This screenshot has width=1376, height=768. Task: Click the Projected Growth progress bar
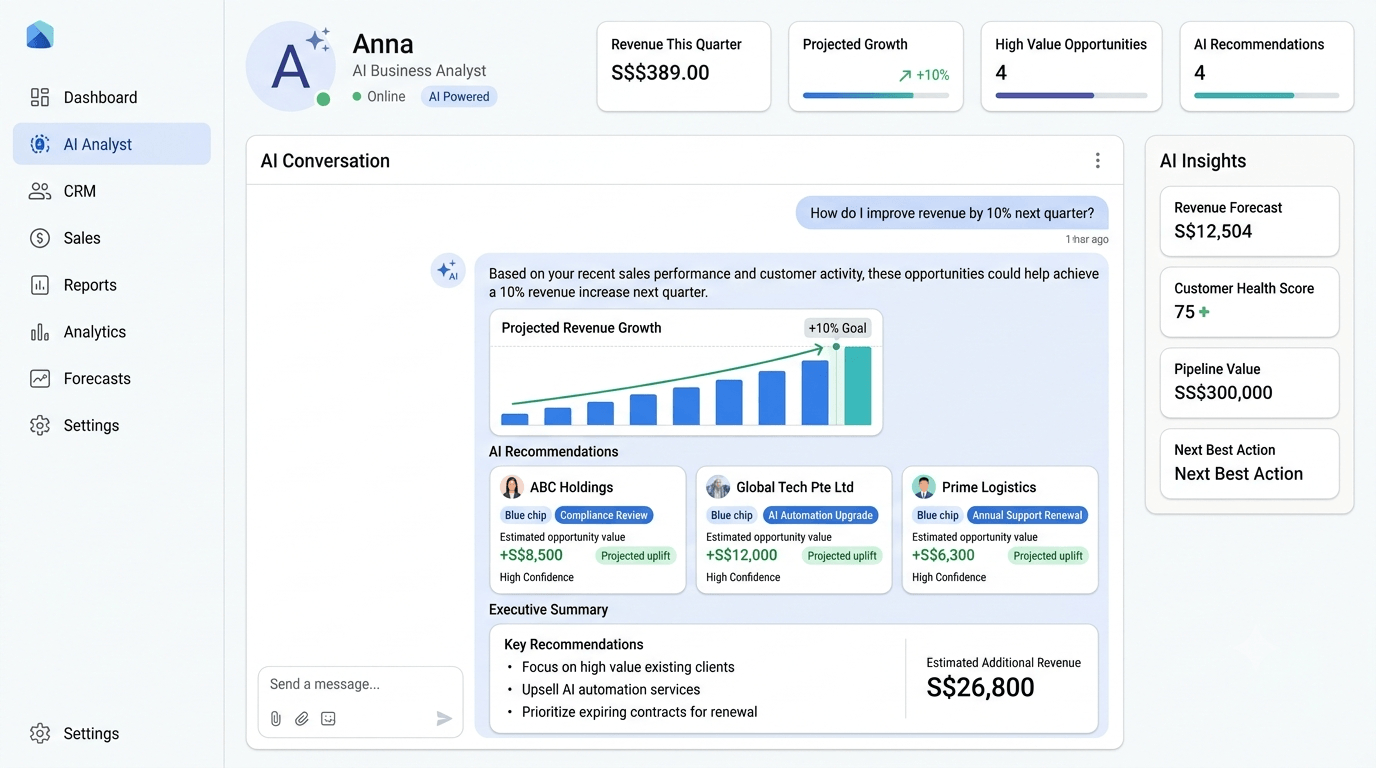pyautogui.click(x=876, y=96)
